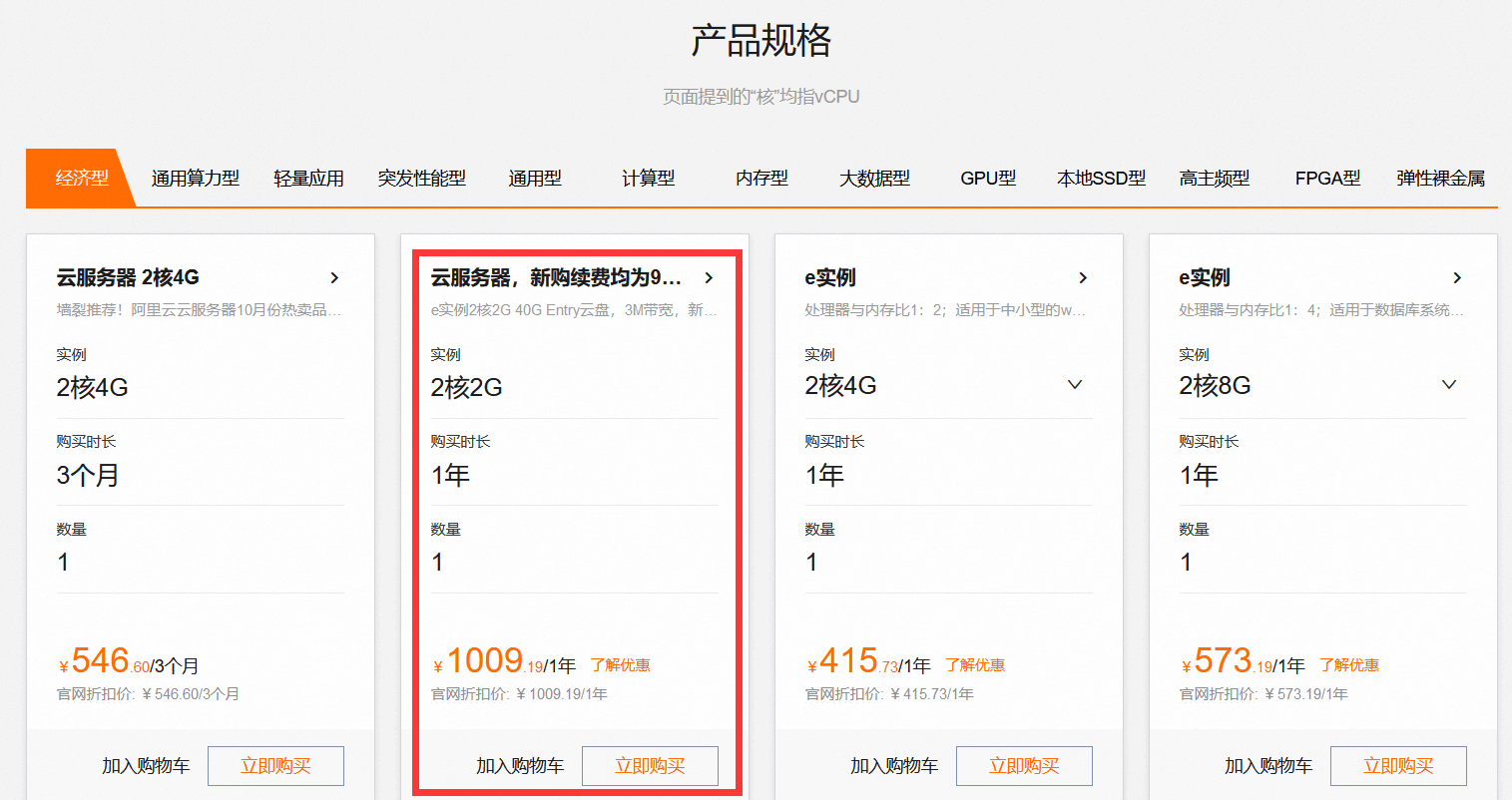This screenshot has width=1512, height=800.
Task: Open the 突发性能型 tab
Action: [422, 179]
